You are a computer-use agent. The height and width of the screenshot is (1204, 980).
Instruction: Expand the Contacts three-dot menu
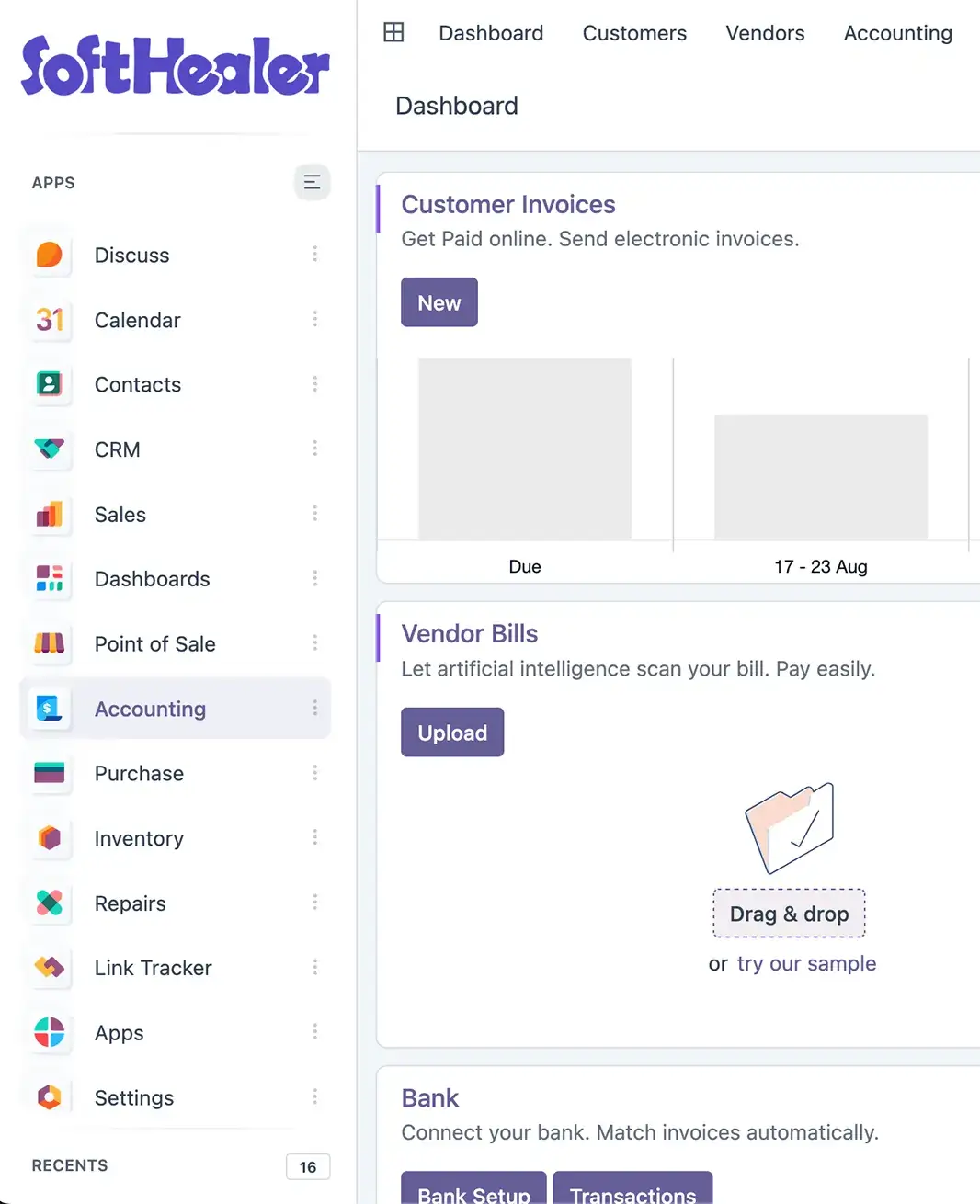coord(314,384)
